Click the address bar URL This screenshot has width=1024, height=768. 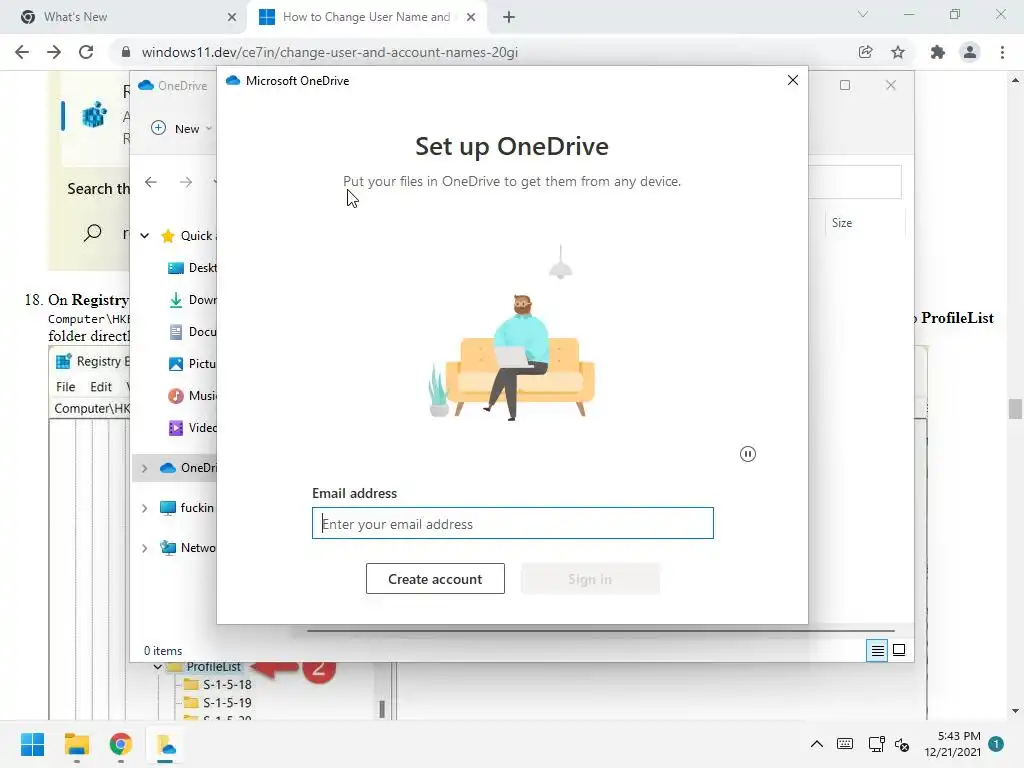(330, 52)
